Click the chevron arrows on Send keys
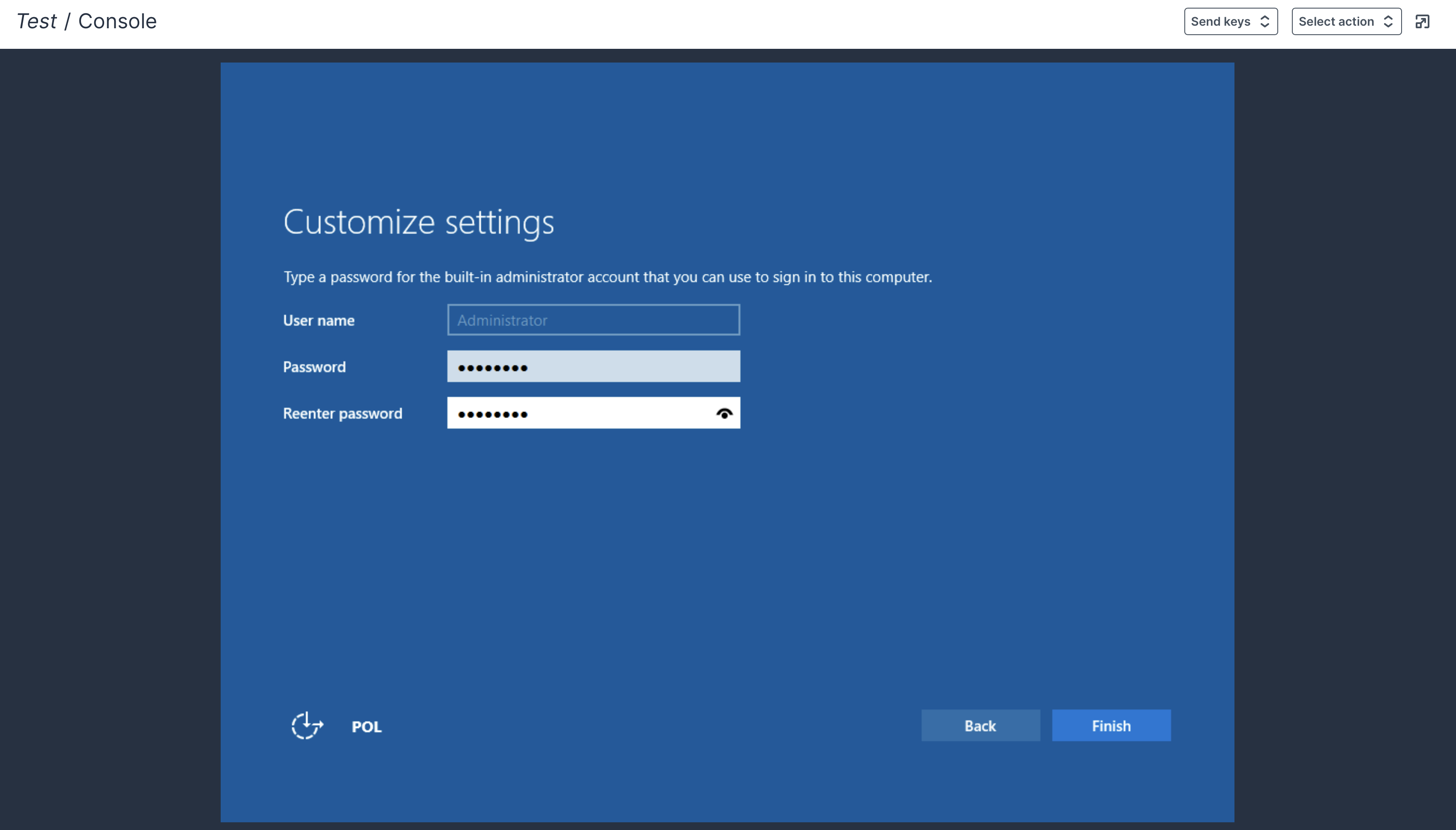Screen dimensions: 1456x830 pos(1265,22)
